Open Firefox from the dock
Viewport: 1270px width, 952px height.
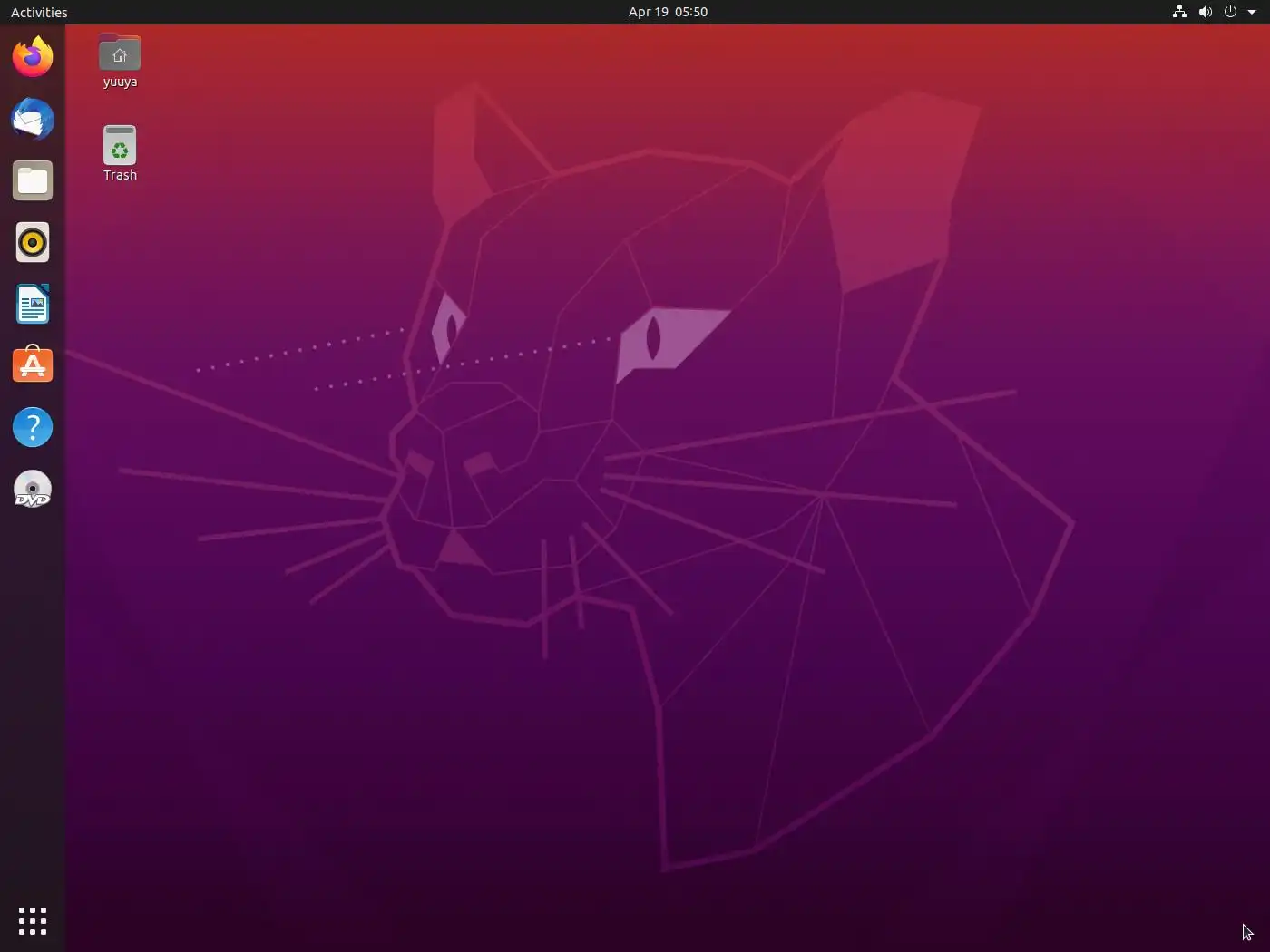(33, 57)
